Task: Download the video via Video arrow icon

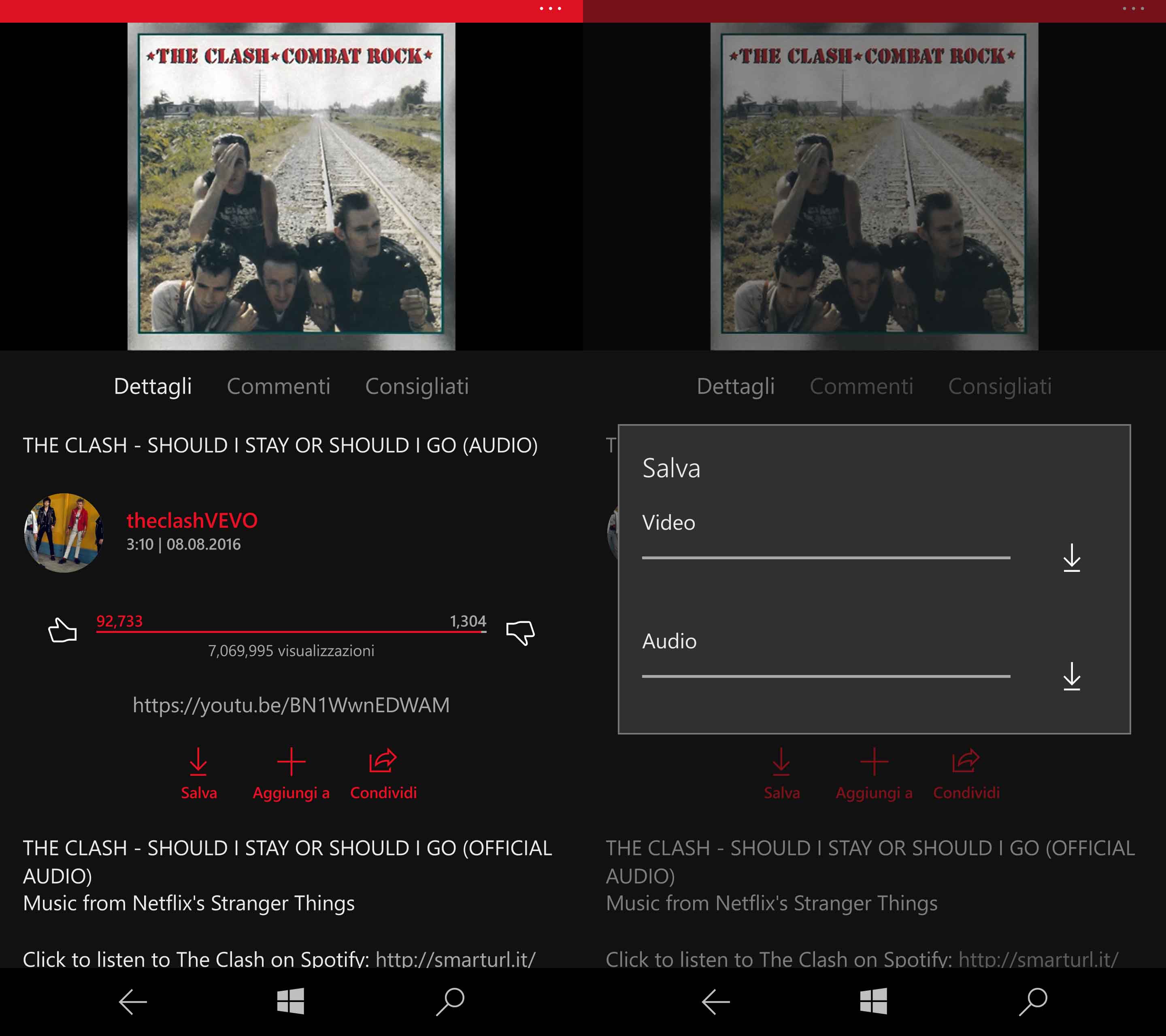Action: point(1072,558)
